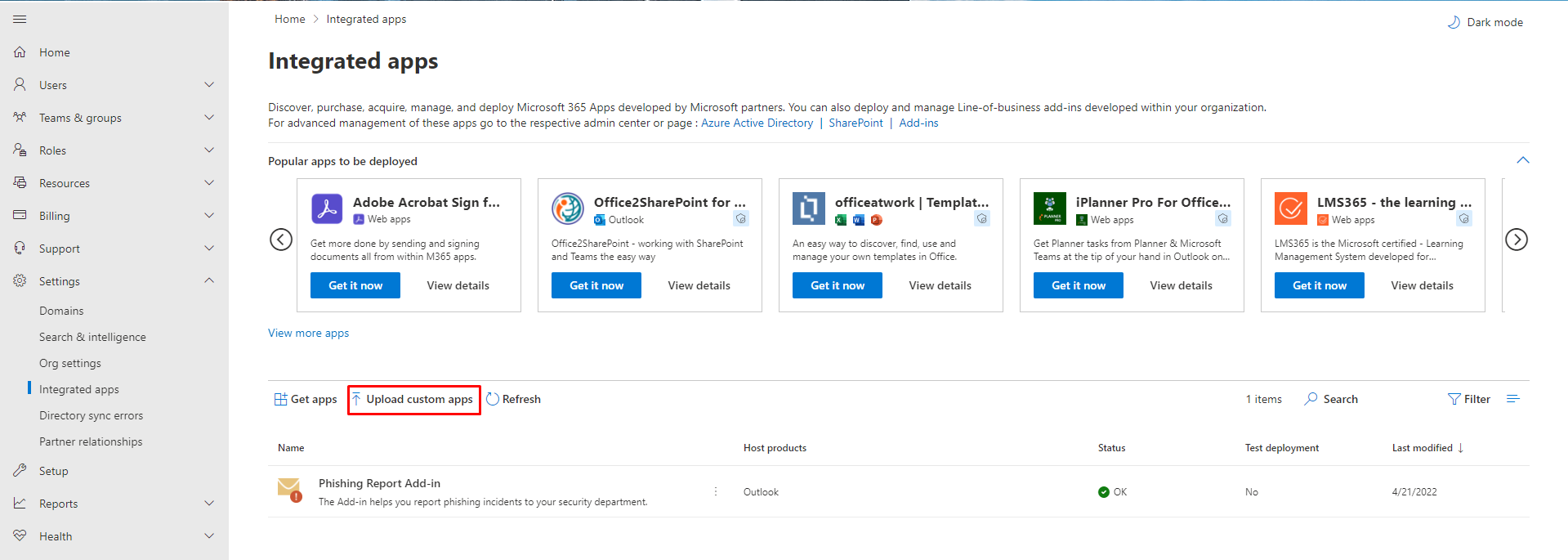Open the Add-ins link
This screenshot has width=1568, height=560.
tap(918, 123)
